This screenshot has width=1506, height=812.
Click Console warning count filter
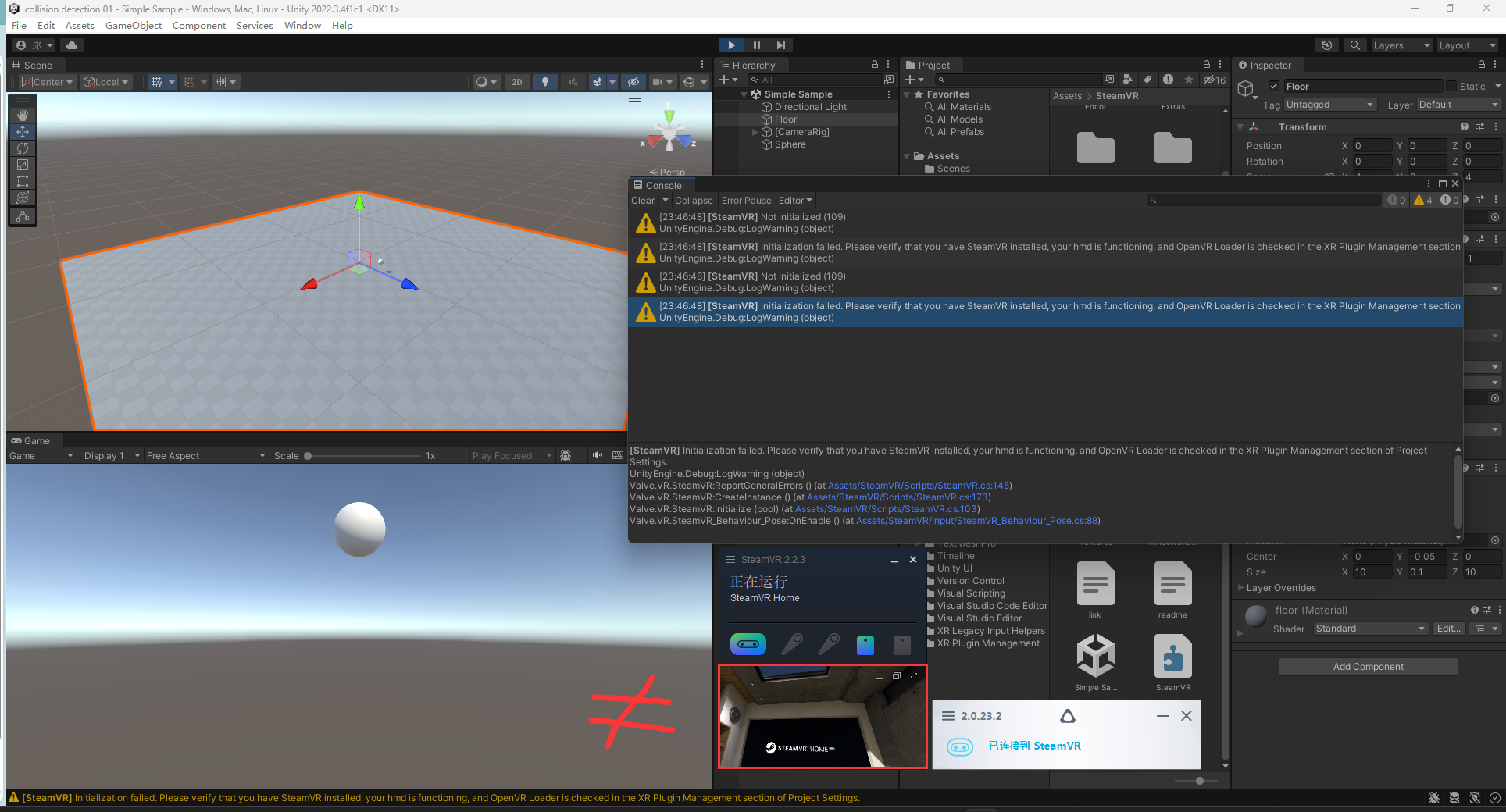pos(1423,201)
